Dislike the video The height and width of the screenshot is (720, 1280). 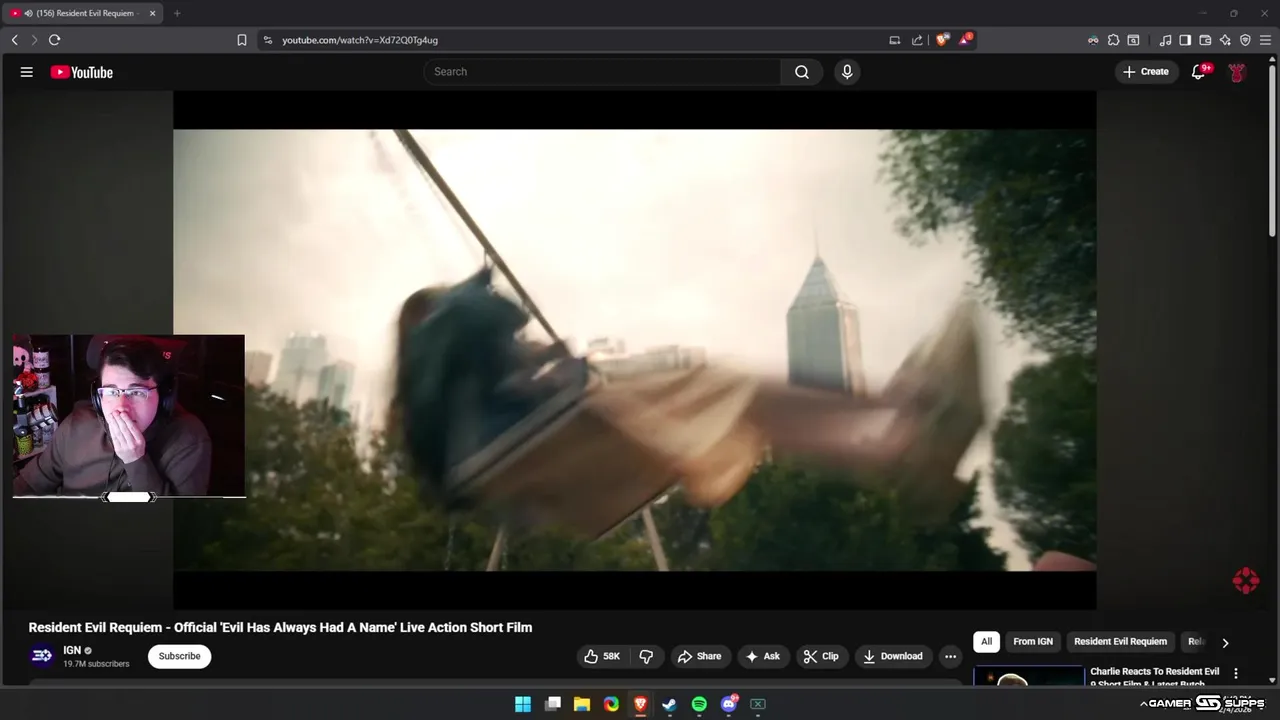click(x=646, y=656)
